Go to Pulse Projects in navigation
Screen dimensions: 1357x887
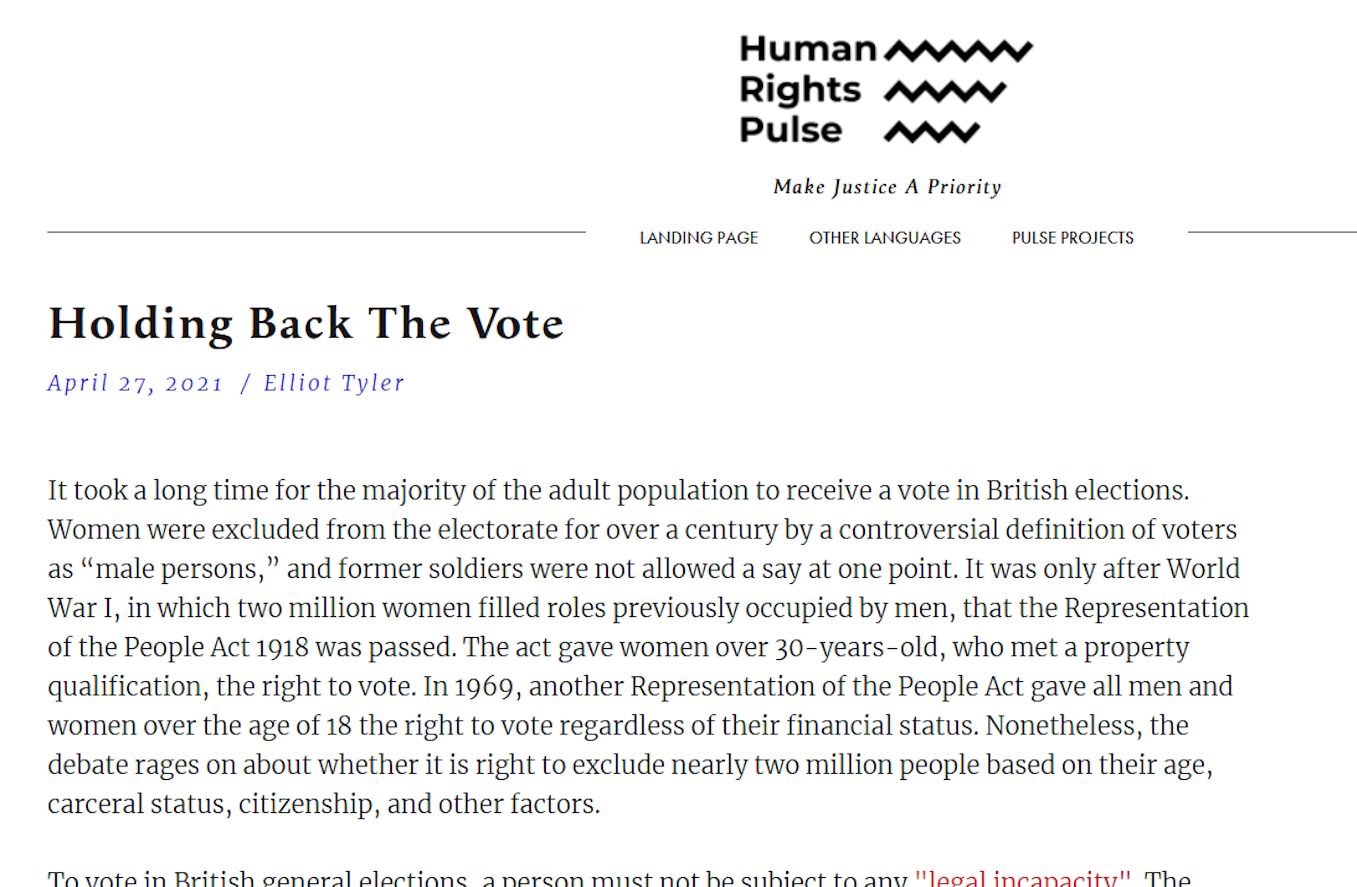click(1072, 238)
